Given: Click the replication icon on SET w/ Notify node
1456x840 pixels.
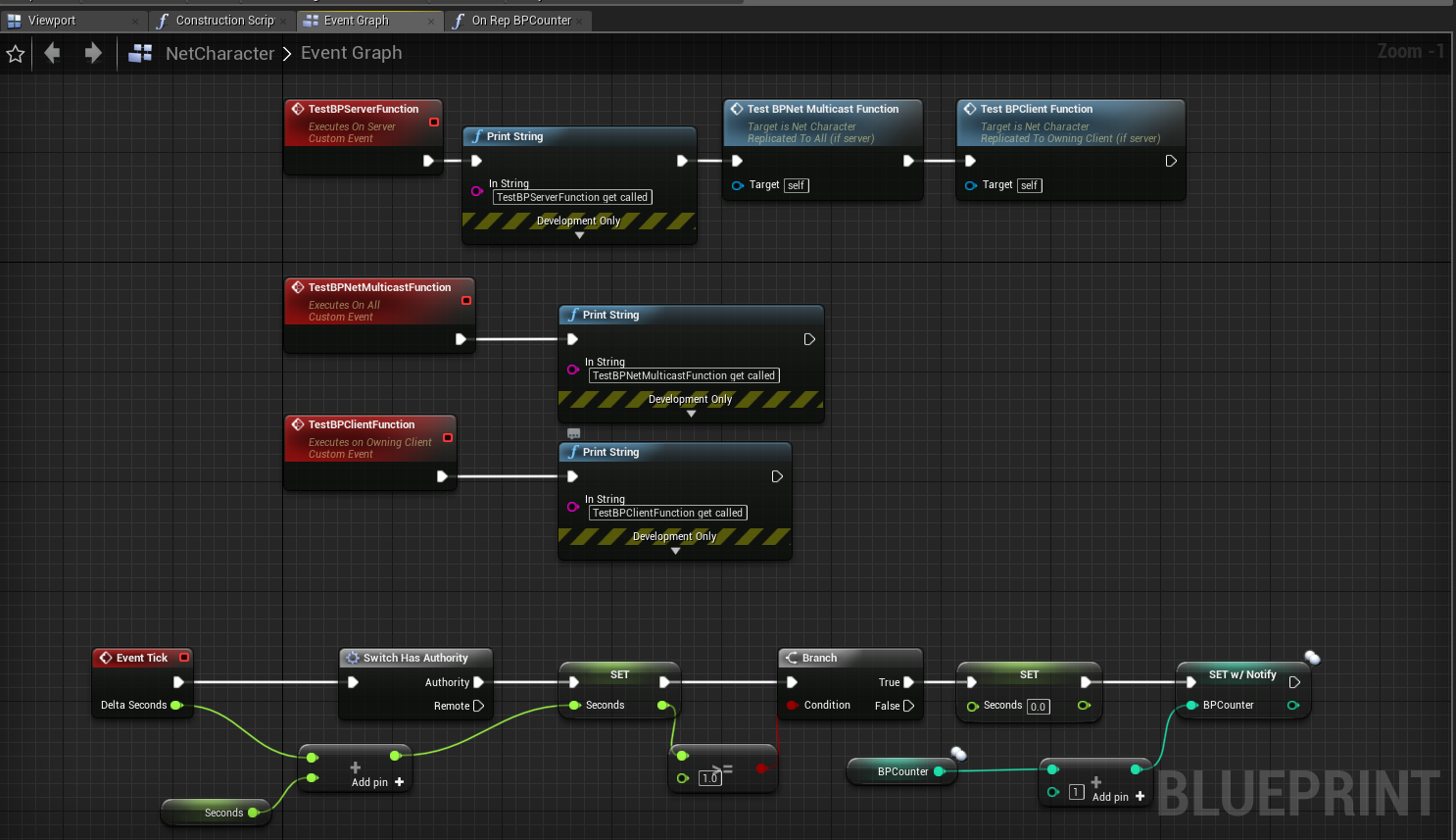Looking at the screenshot, I should click(x=1312, y=658).
